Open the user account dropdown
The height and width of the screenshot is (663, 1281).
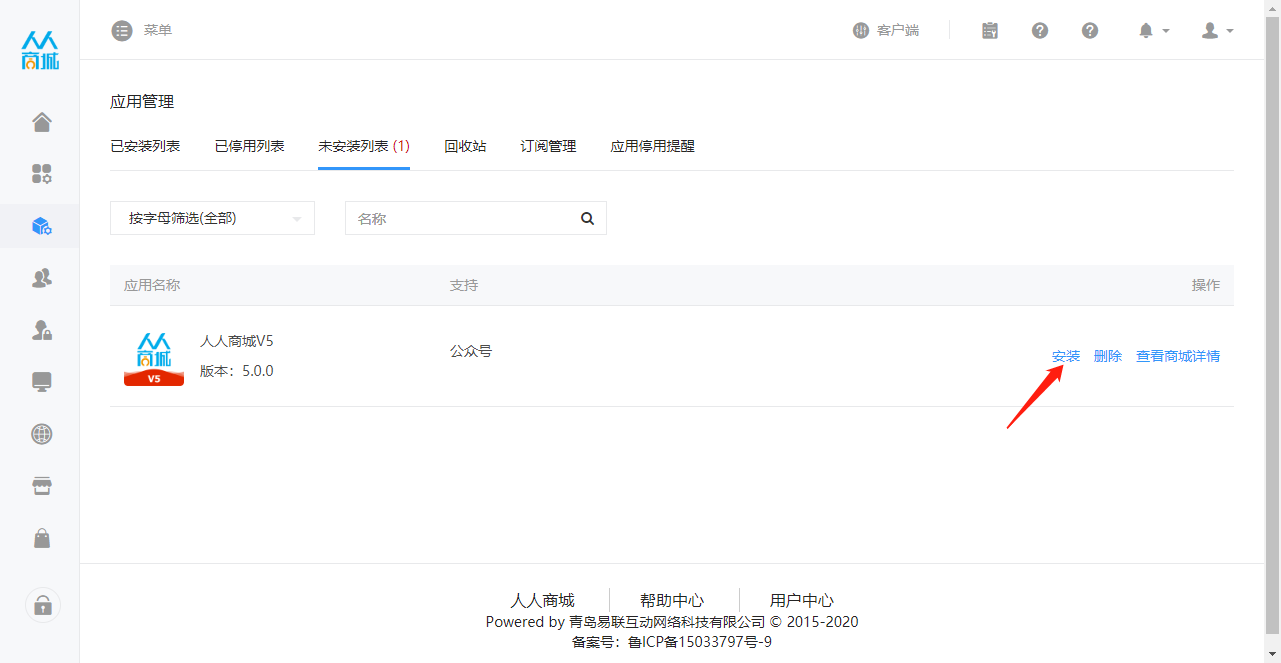click(x=1217, y=30)
